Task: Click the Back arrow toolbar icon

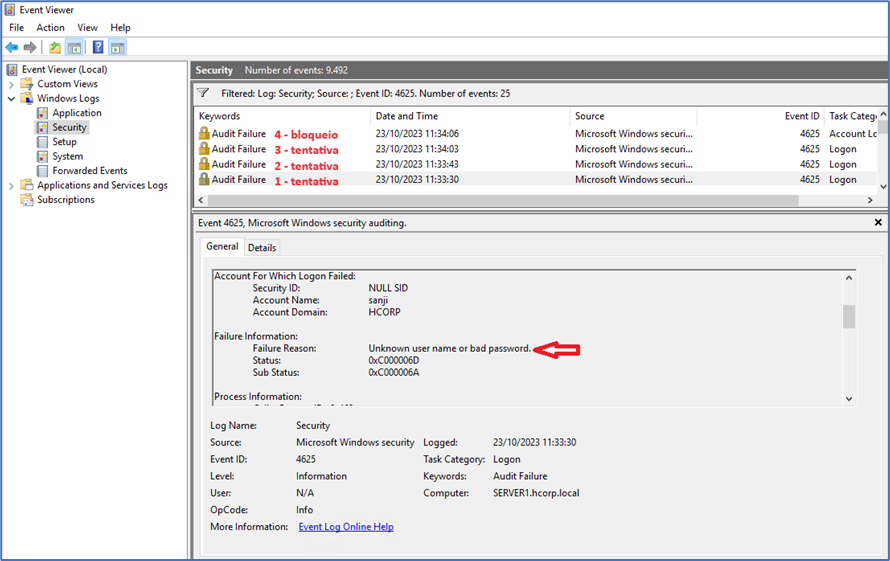Action: [x=12, y=47]
